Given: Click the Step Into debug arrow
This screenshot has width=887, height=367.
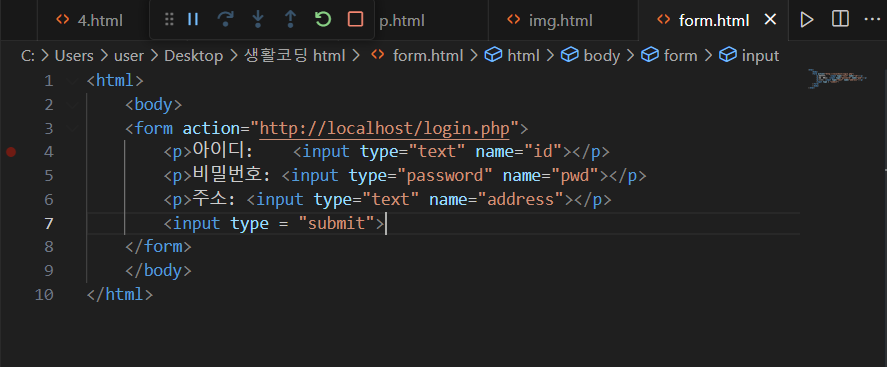Looking at the screenshot, I should 258,20.
